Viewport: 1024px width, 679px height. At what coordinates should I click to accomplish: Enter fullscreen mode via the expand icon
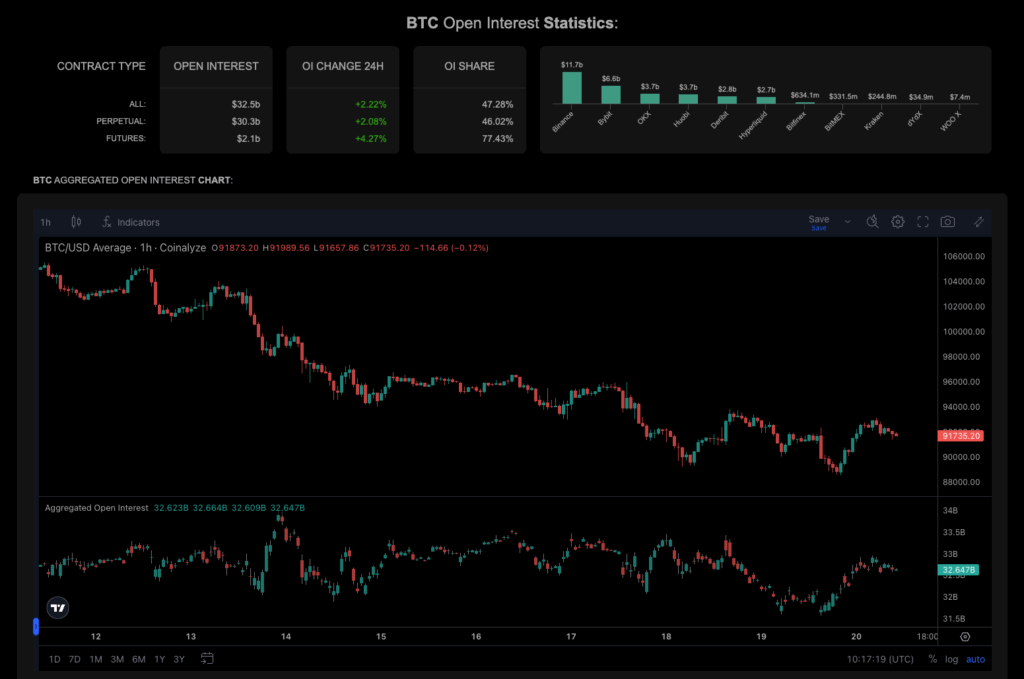click(923, 221)
